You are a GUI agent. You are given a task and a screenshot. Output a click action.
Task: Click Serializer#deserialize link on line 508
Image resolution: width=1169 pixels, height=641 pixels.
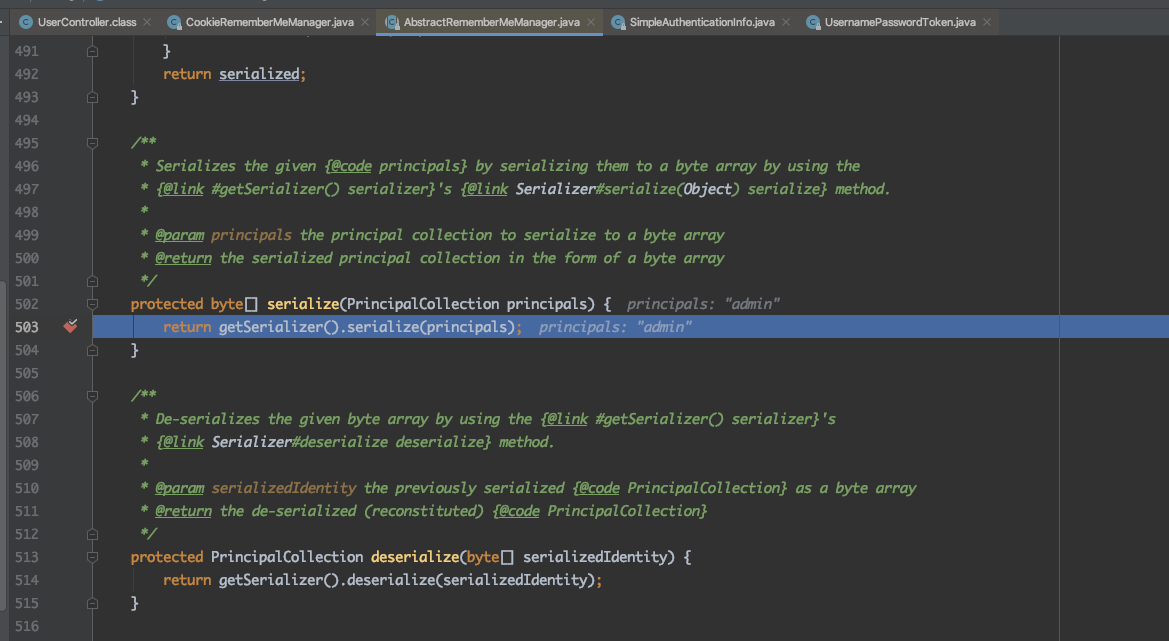coord(300,442)
